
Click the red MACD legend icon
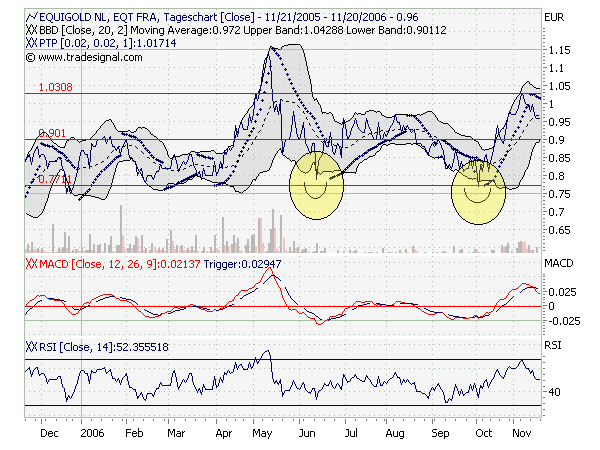(30, 261)
